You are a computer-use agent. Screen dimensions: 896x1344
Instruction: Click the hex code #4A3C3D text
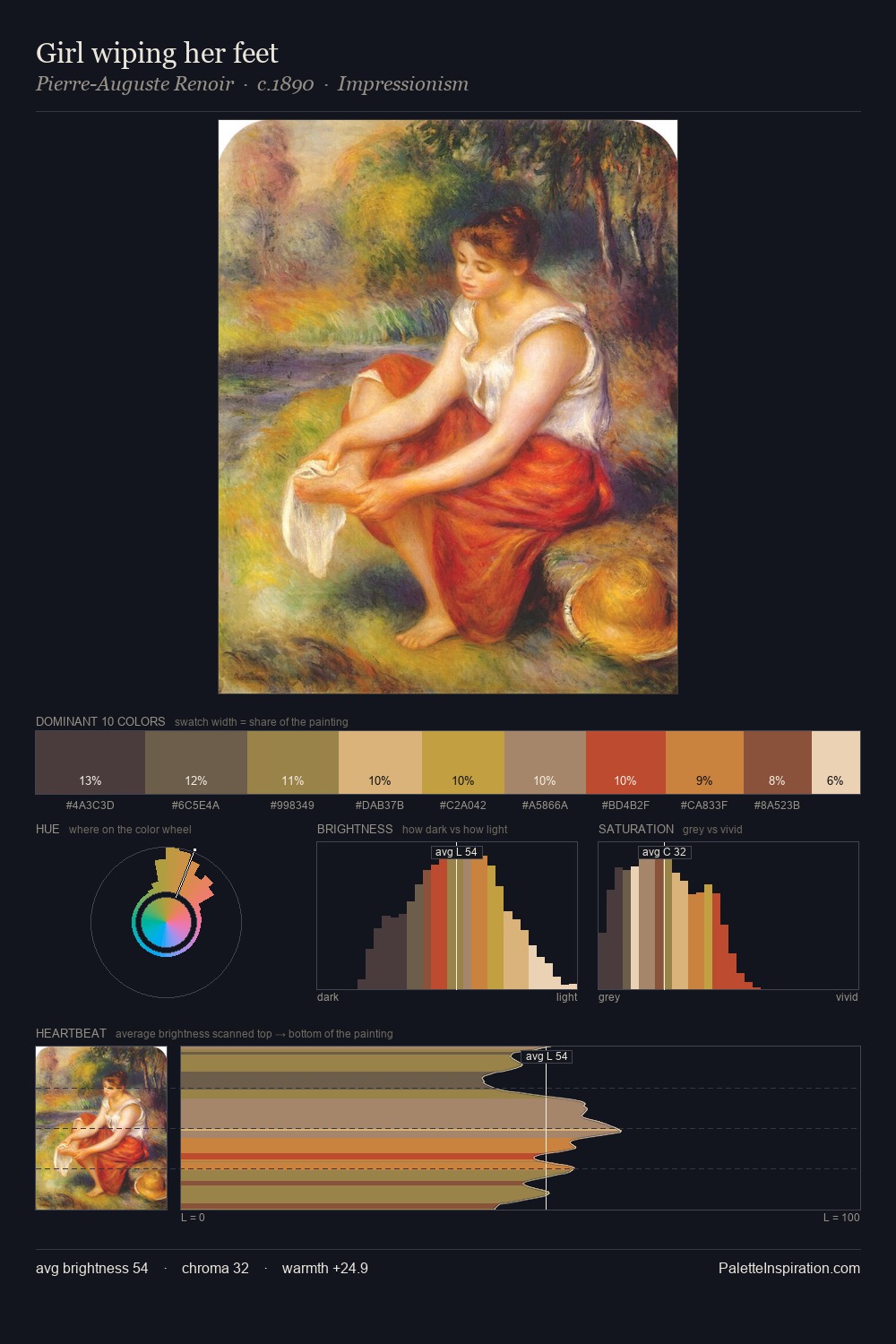click(x=90, y=805)
